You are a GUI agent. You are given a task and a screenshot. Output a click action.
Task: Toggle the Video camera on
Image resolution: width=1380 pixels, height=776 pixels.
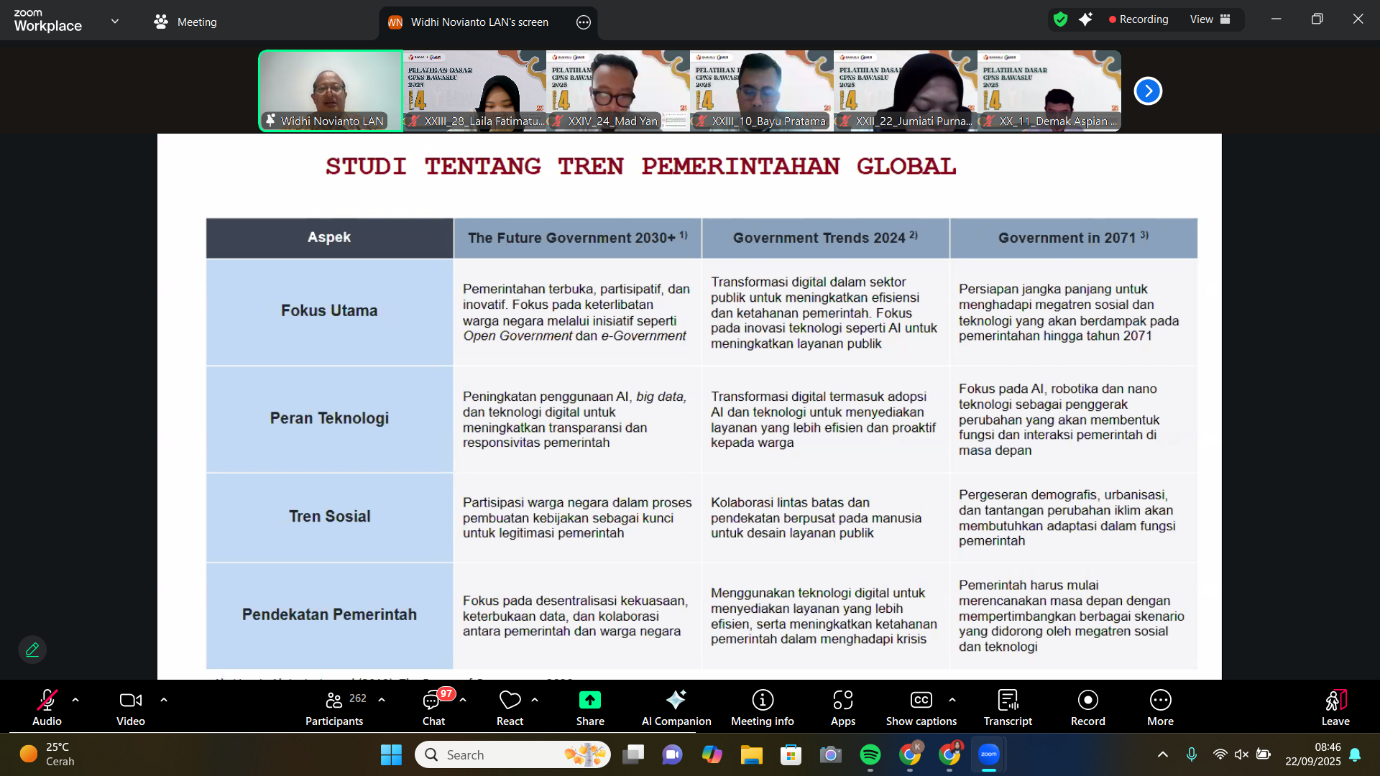click(x=130, y=707)
